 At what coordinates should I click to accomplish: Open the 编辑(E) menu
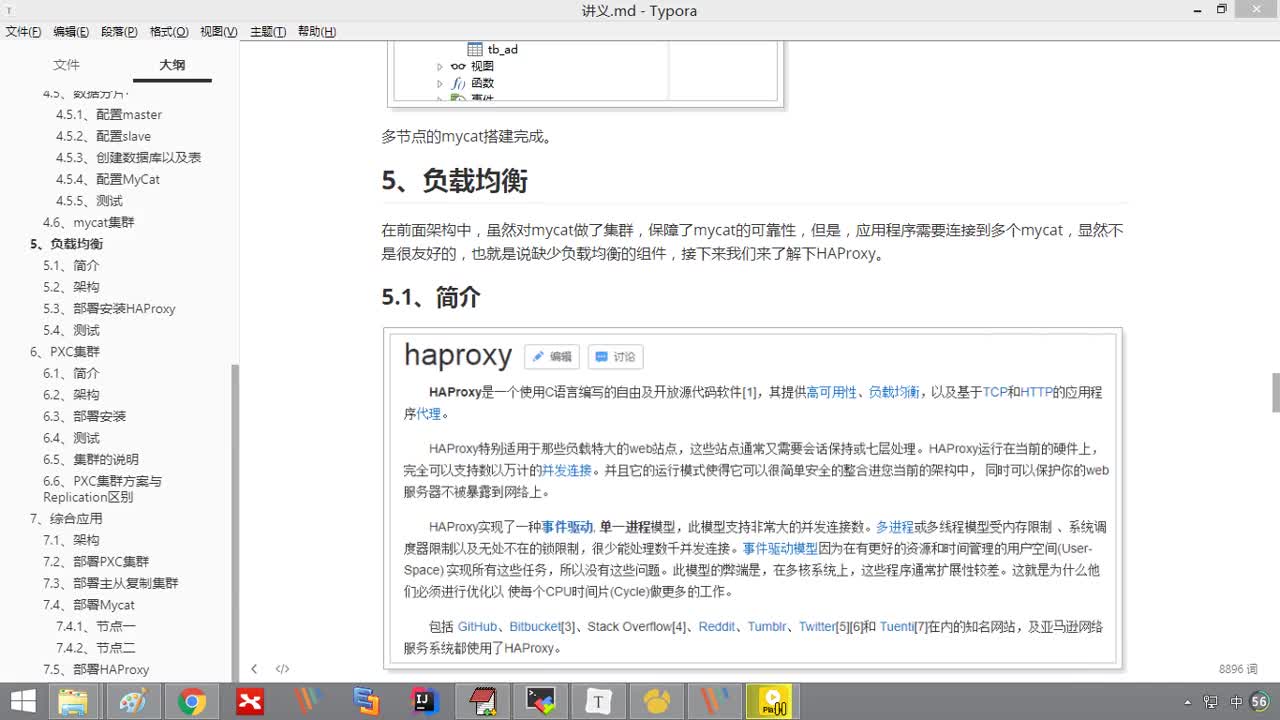[71, 32]
